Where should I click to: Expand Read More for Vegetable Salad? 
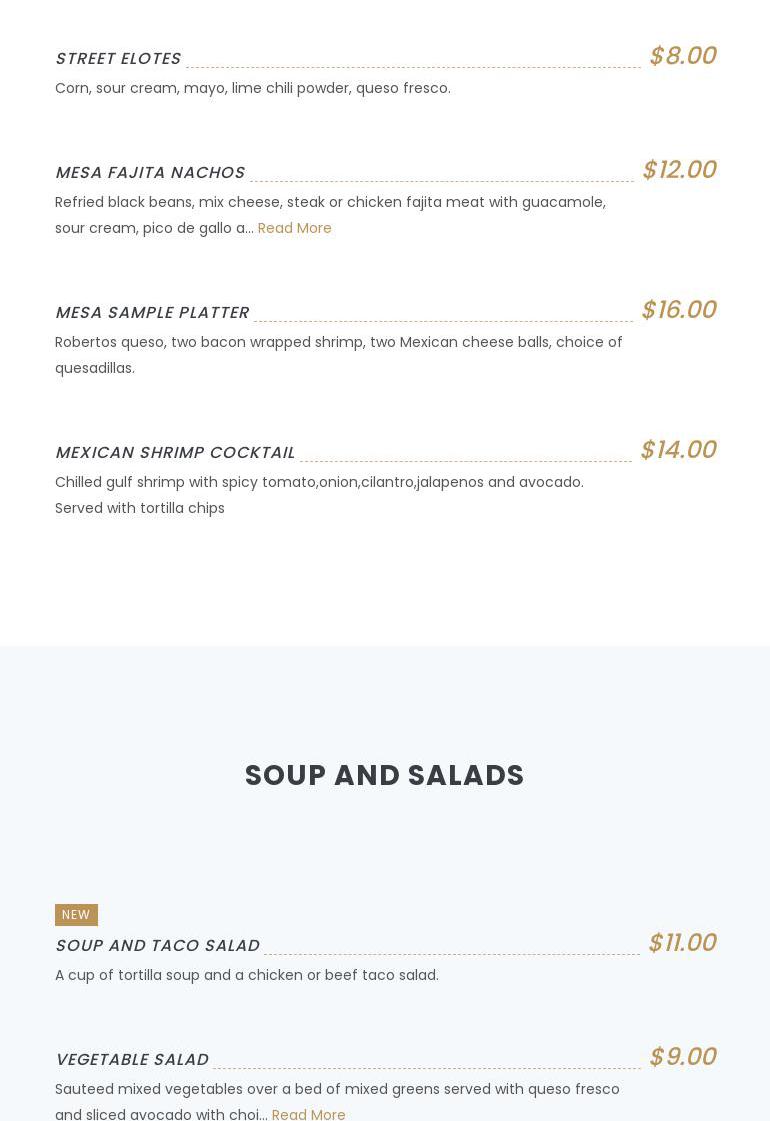pos(308,1114)
